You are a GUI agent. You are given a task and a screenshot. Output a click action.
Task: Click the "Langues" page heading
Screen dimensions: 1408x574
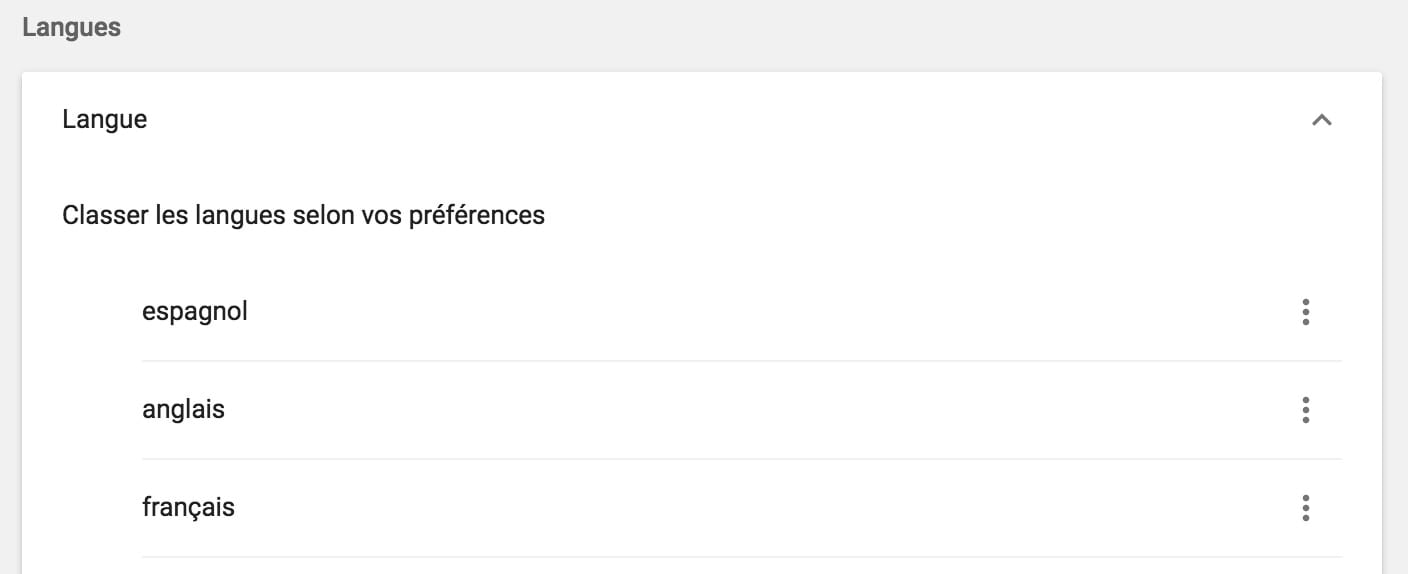[x=71, y=27]
